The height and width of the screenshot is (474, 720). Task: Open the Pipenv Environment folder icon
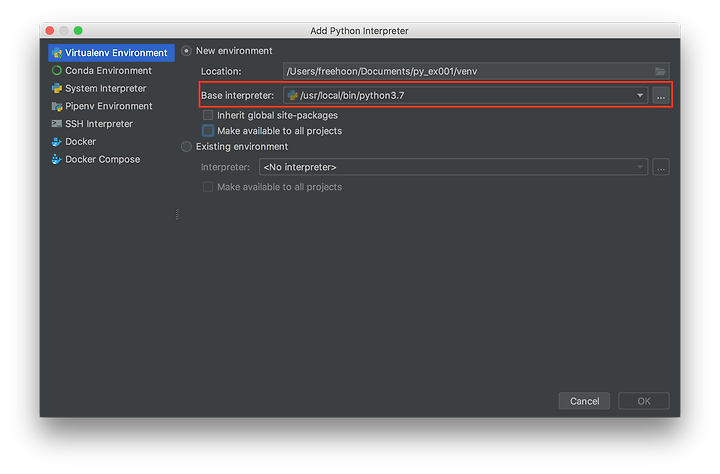coord(57,106)
